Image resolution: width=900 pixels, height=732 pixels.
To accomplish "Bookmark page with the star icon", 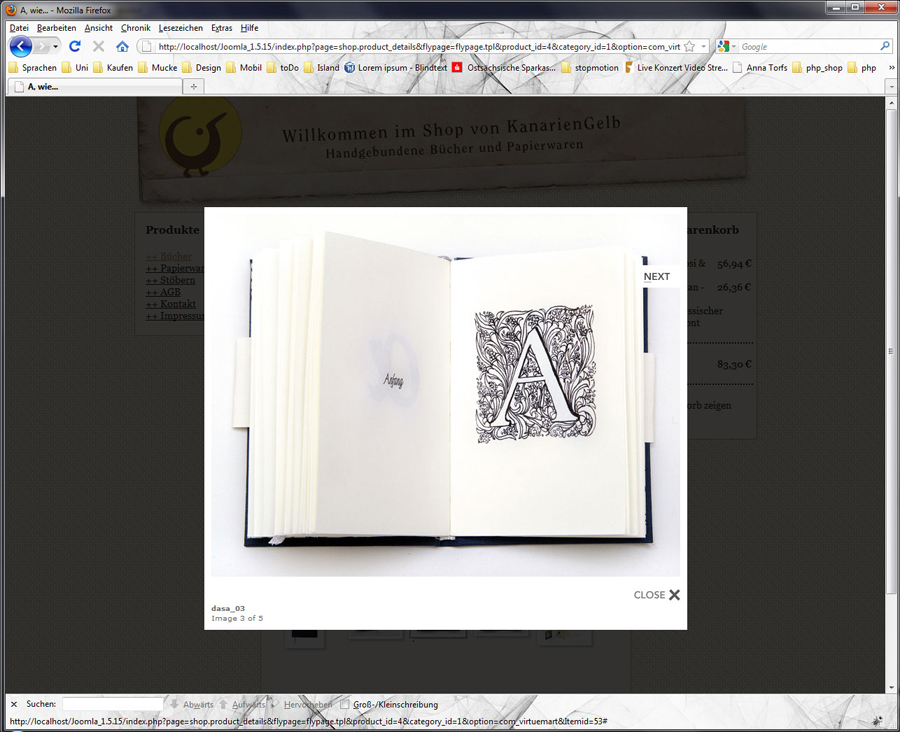I will pos(690,46).
